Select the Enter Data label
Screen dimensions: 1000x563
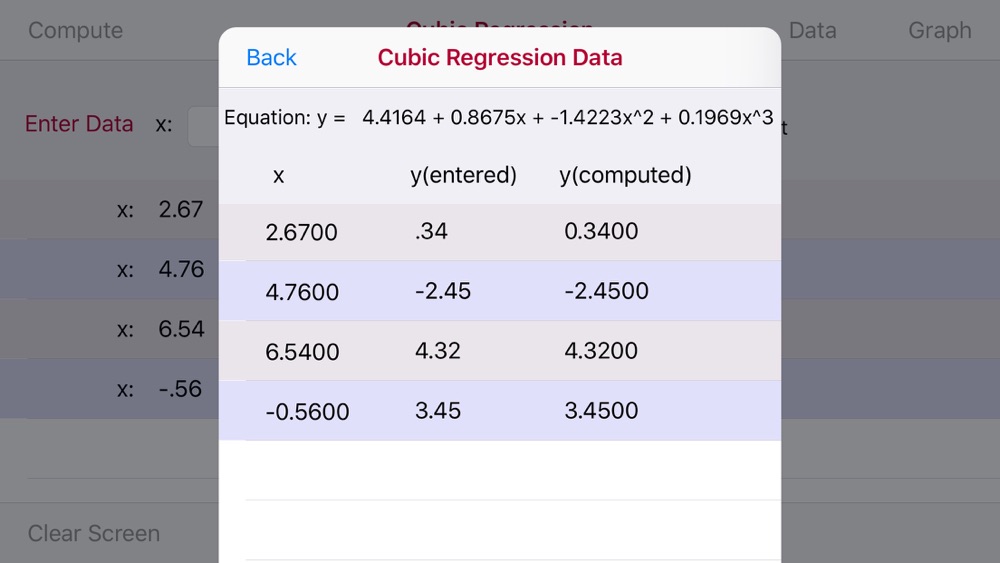pos(79,124)
